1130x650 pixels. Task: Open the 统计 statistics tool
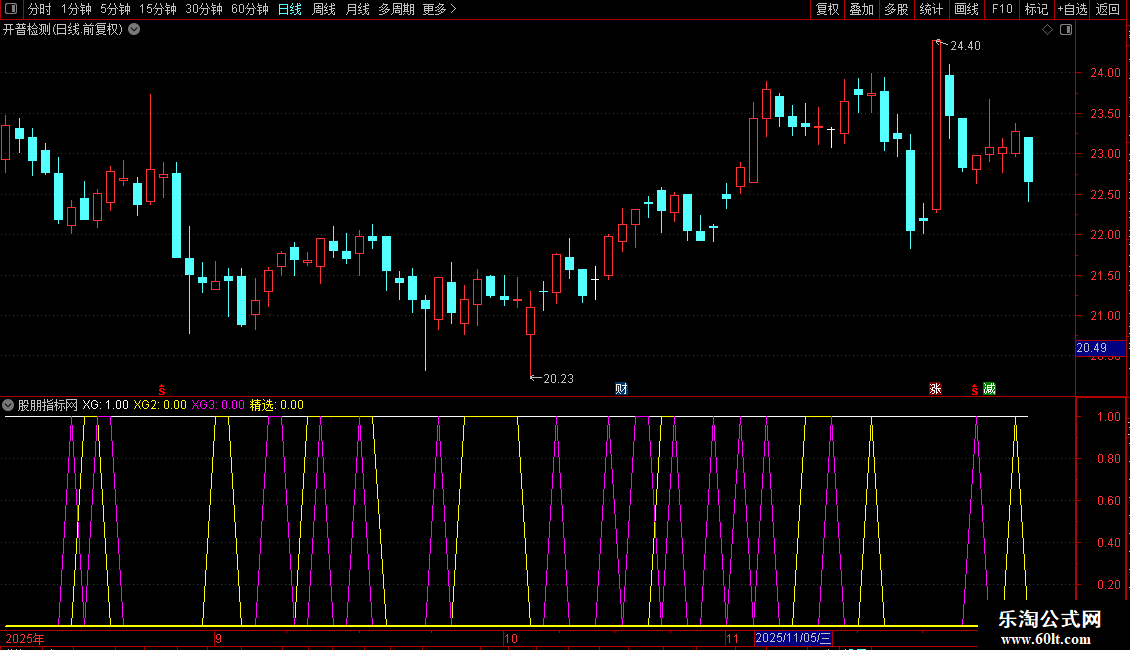931,9
